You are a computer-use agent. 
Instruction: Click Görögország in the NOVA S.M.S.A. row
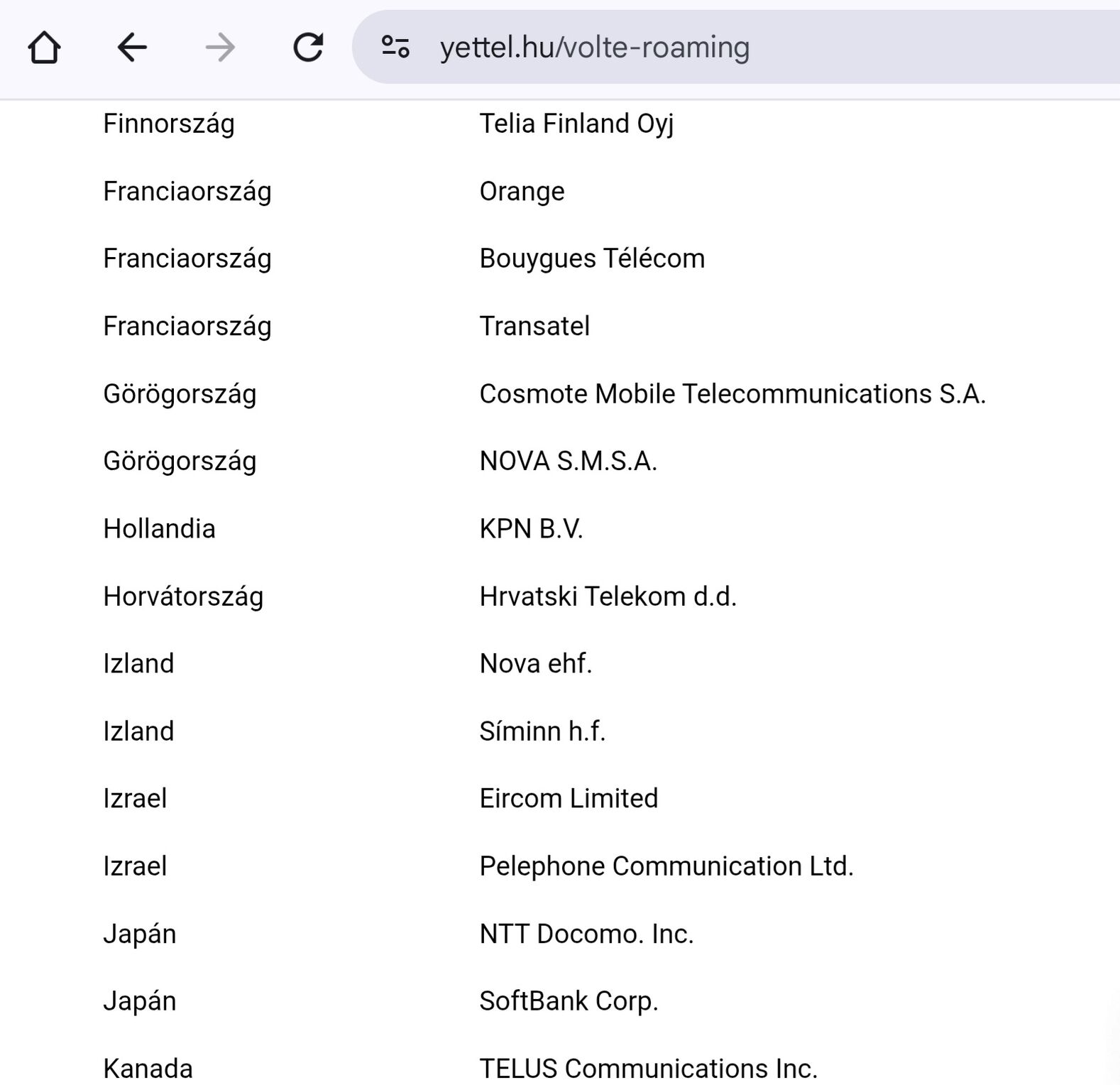[180, 462]
